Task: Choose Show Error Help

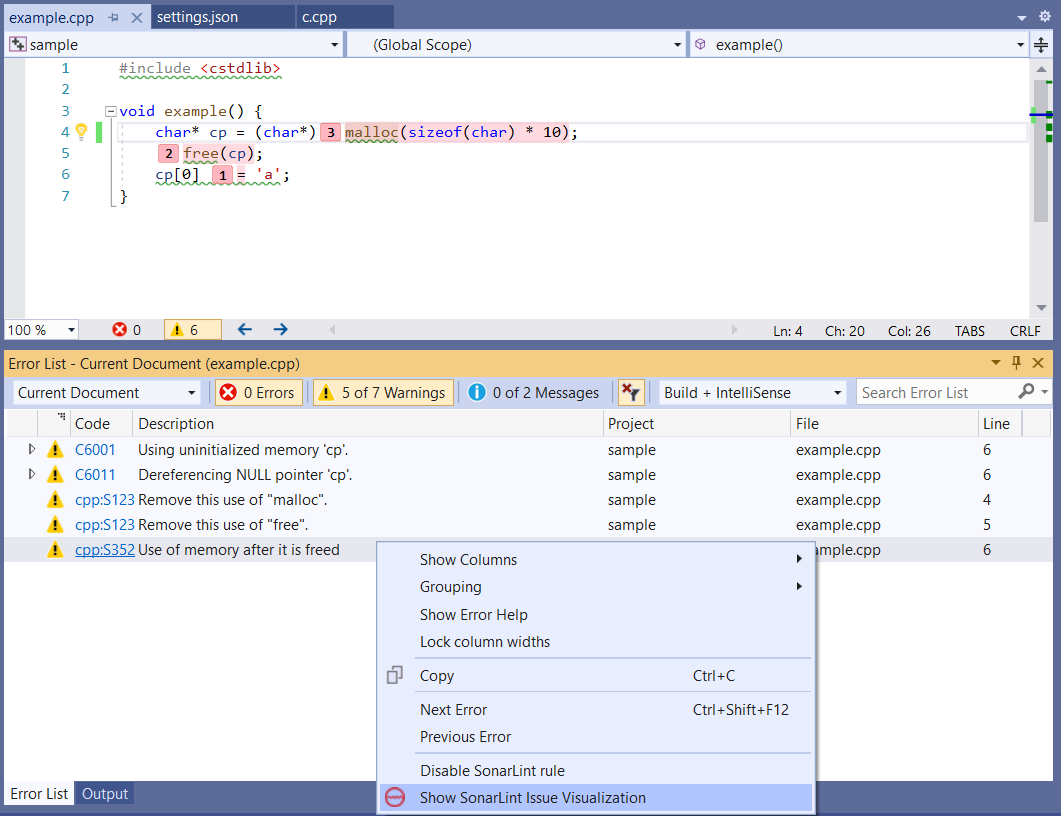Action: pyautogui.click(x=596, y=614)
